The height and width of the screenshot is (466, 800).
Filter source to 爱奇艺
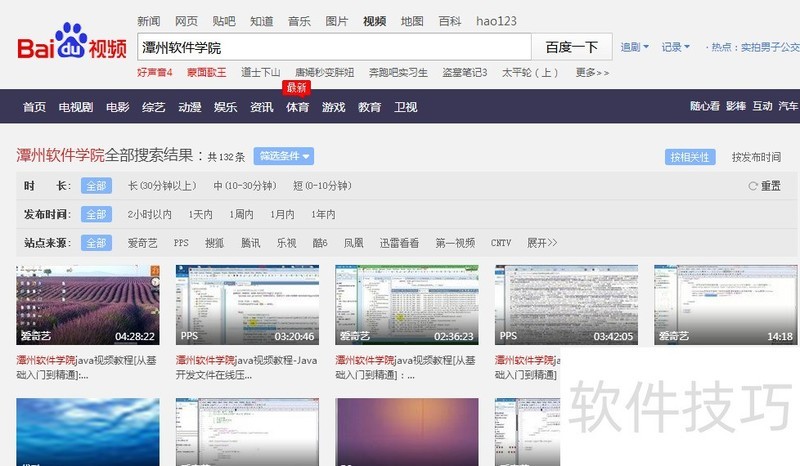click(x=142, y=243)
